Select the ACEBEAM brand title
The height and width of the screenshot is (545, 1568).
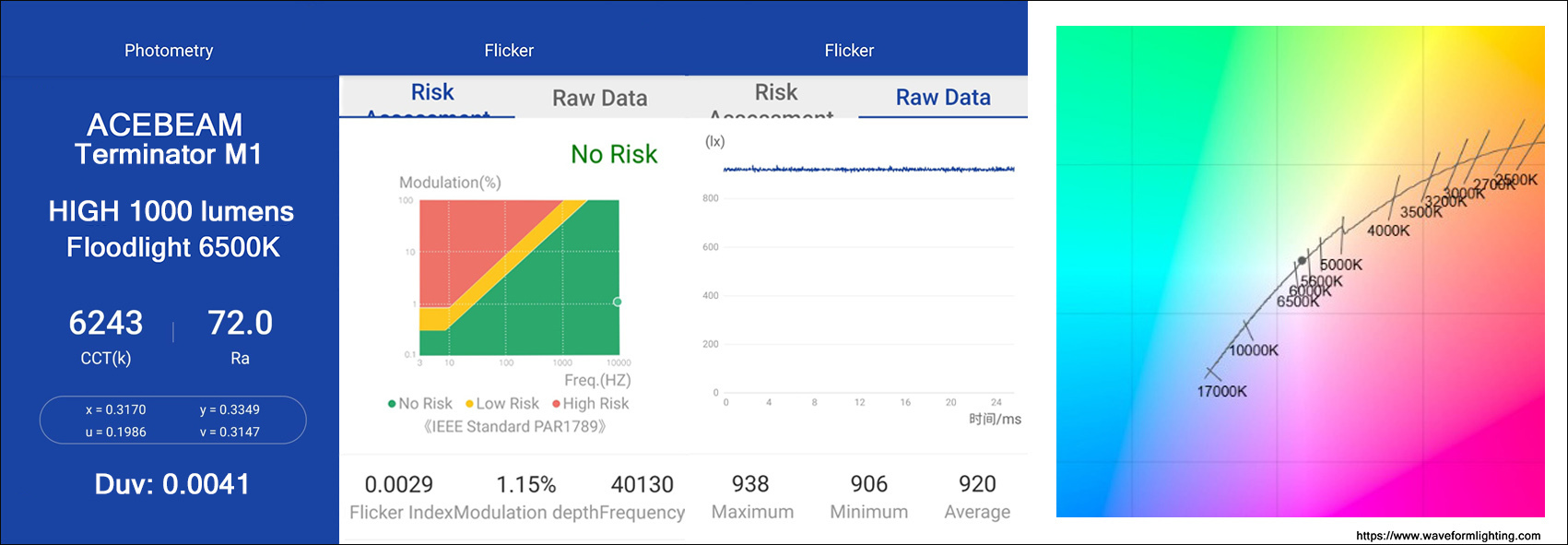click(x=165, y=124)
